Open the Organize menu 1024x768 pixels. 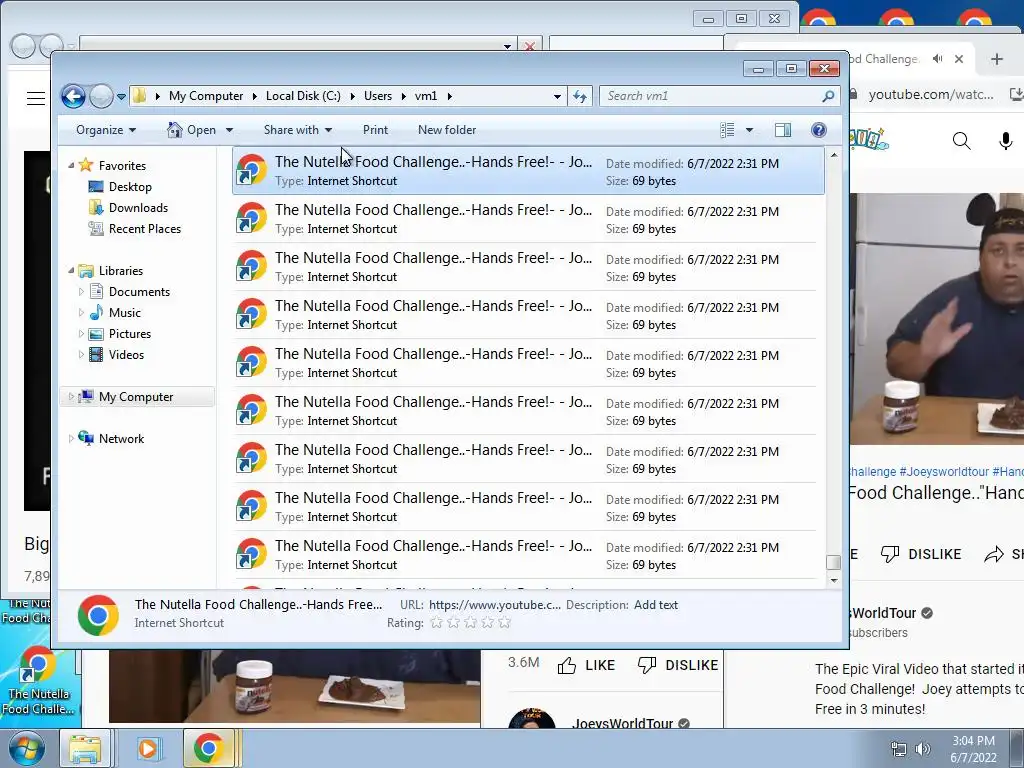pyautogui.click(x=106, y=130)
